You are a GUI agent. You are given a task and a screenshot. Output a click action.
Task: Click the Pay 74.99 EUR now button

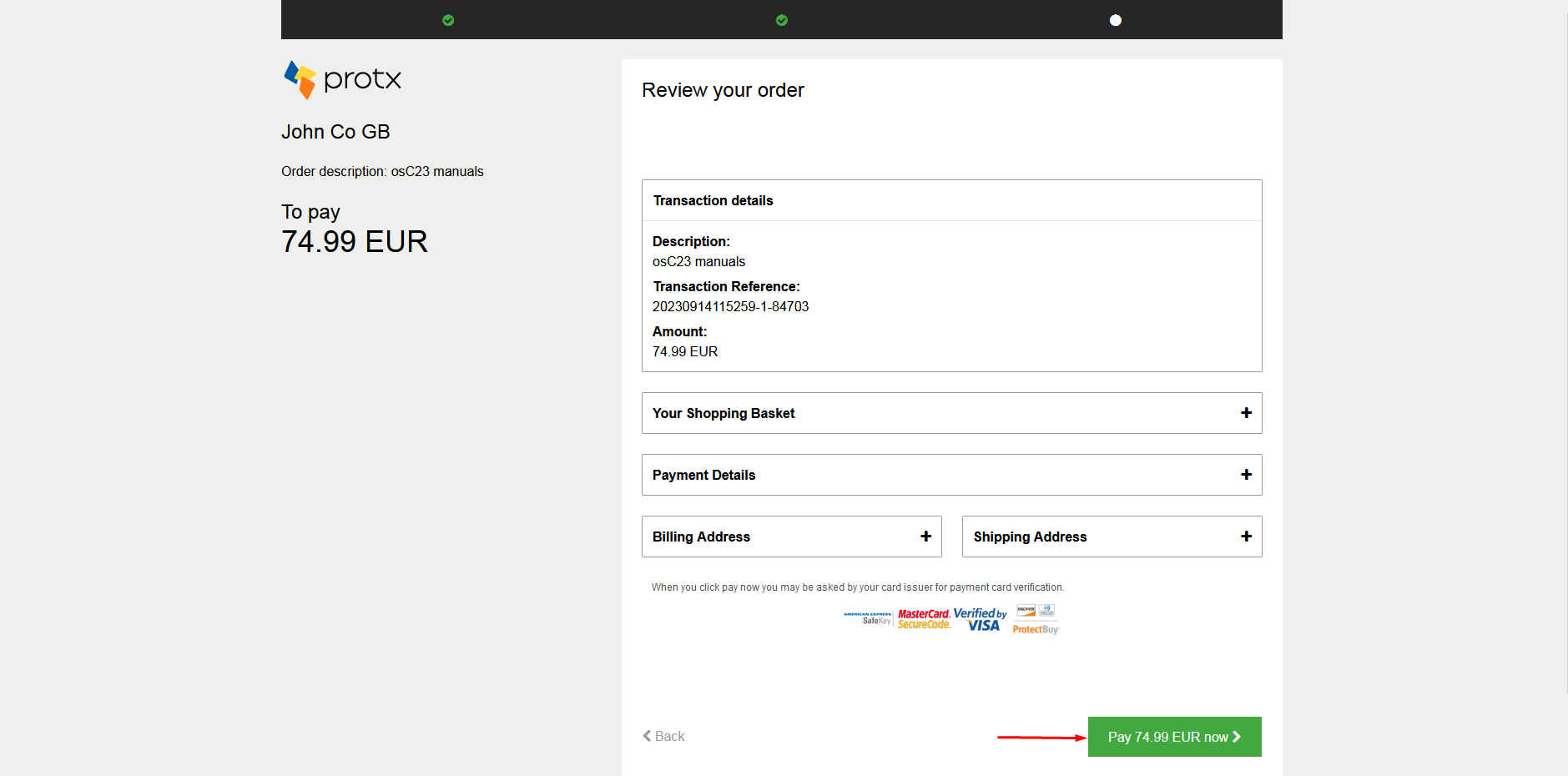pyautogui.click(x=1174, y=737)
